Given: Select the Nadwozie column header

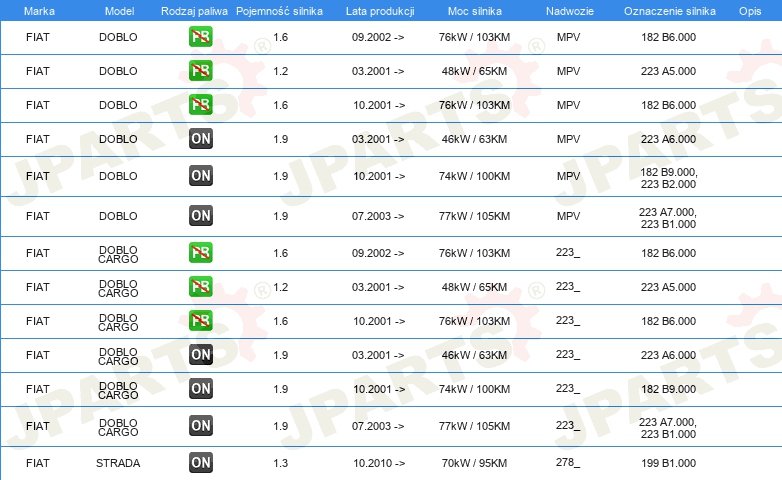Looking at the screenshot, I should point(570,11).
